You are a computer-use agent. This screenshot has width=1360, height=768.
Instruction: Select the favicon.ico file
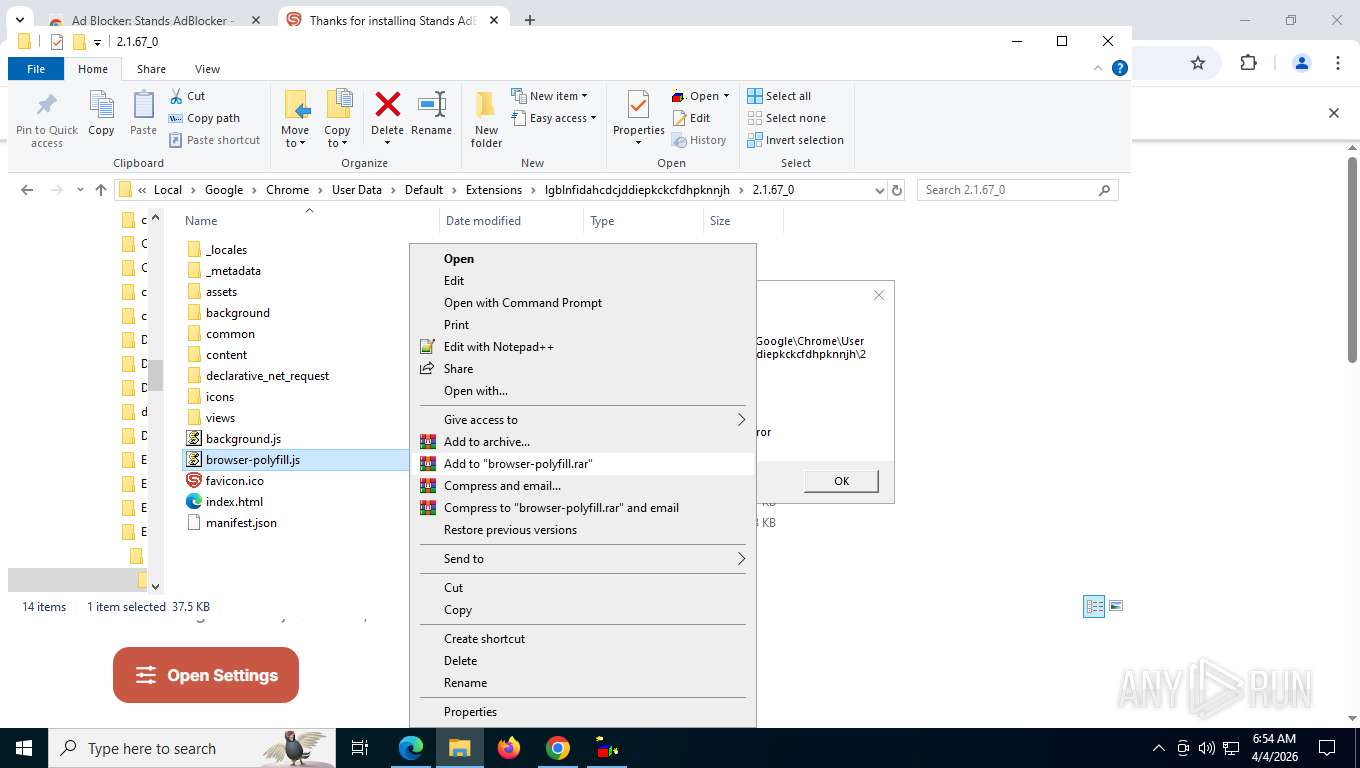point(234,481)
